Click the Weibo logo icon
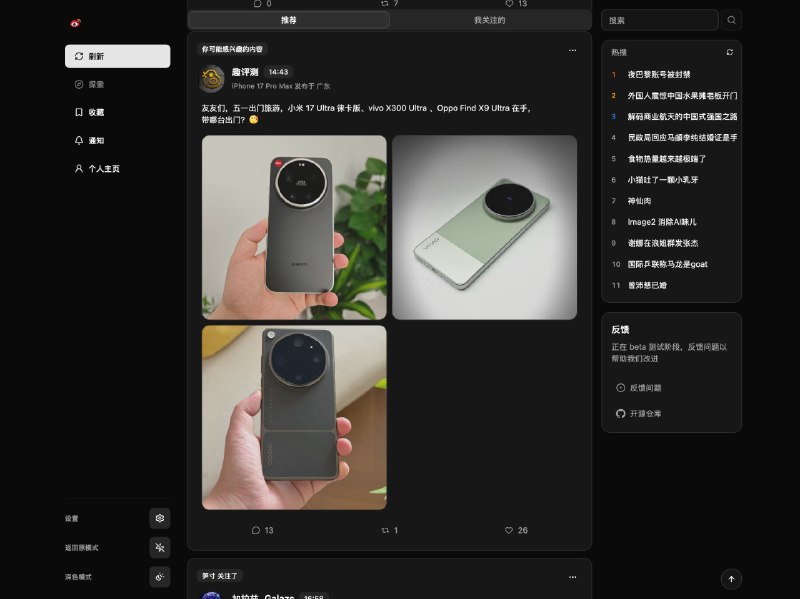 (76, 23)
